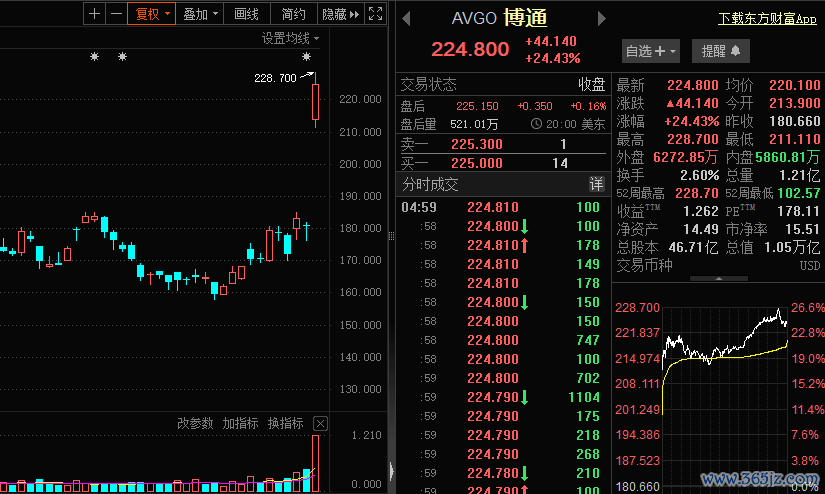Open 下载东方财富App link
This screenshot has width=825, height=494.
click(x=767, y=19)
